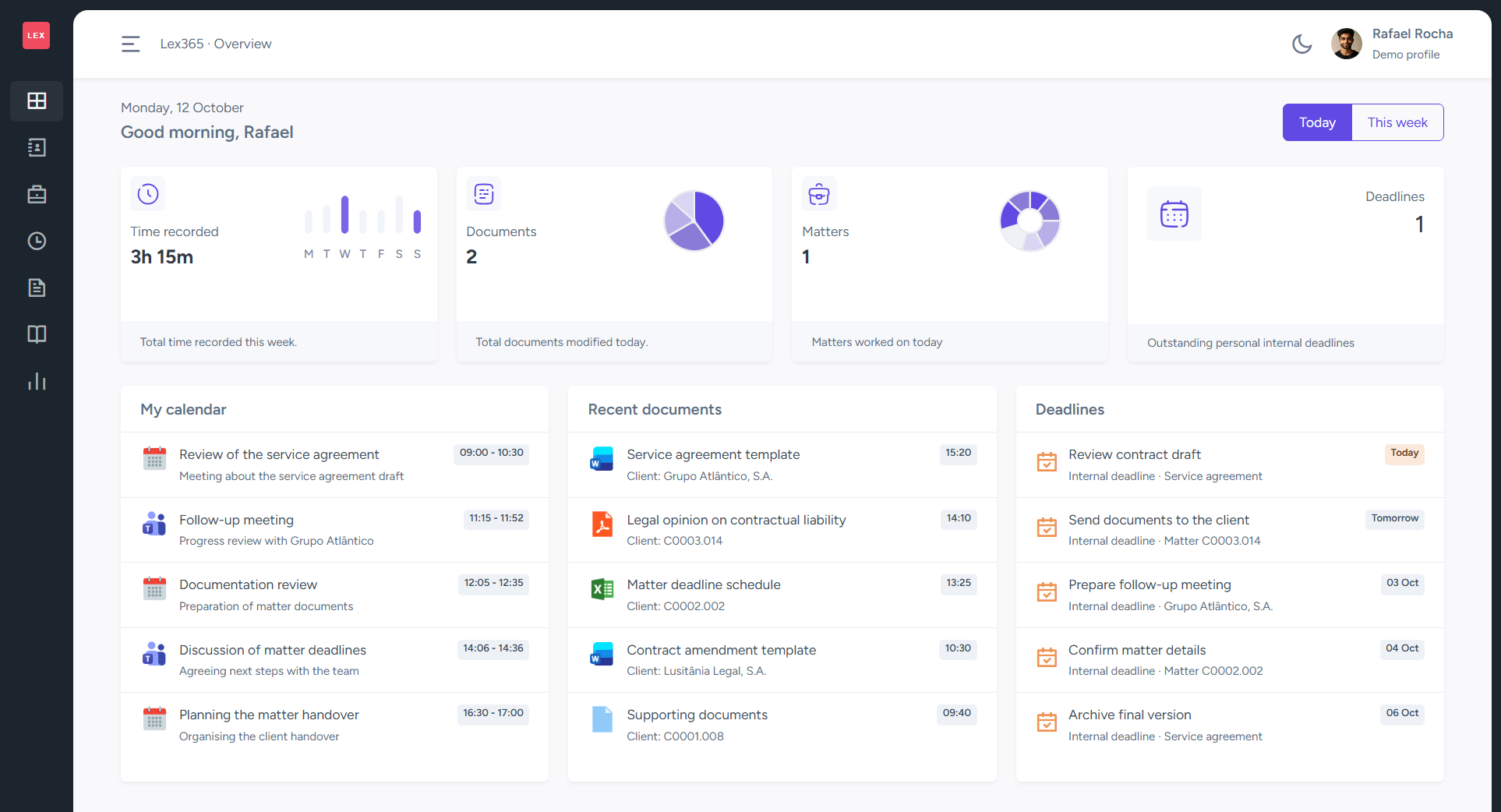The width and height of the screenshot is (1501, 812).
Task: Click the 15:20 timestamp on Service agreement template
Action: tap(958, 454)
